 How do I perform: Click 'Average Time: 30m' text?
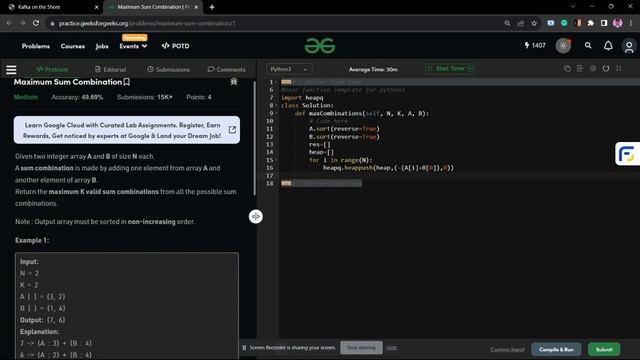(373, 69)
